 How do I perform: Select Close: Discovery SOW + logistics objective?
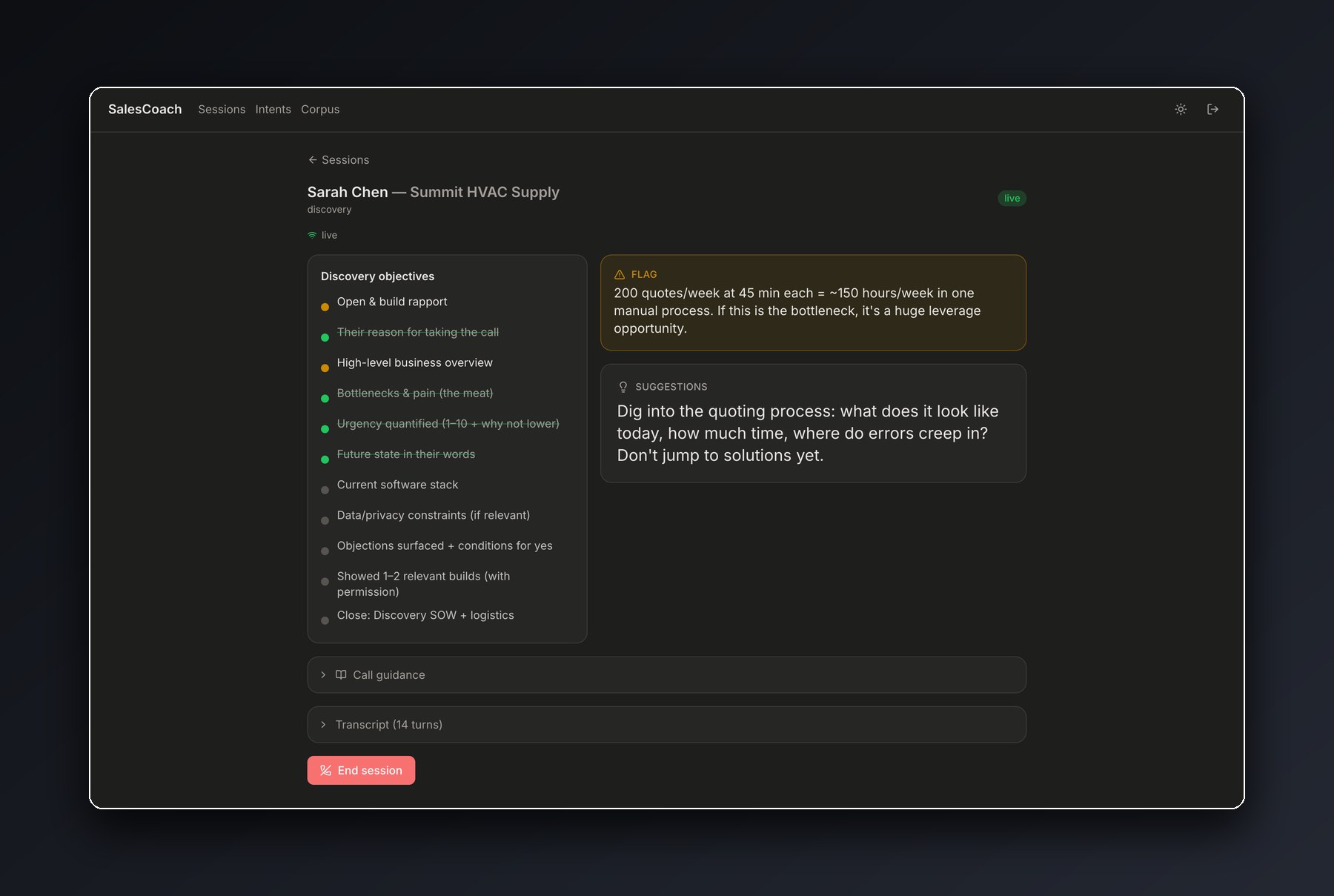tap(425, 616)
